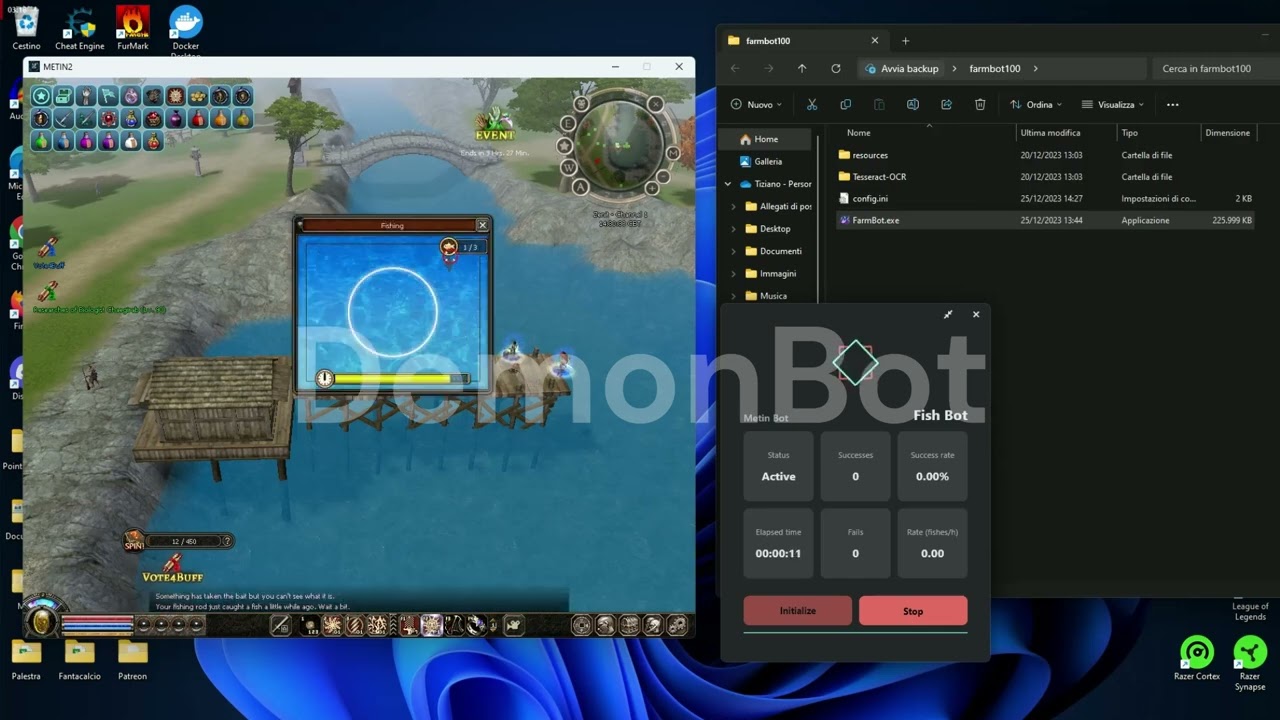
Task: Click the yellow fishing timer bar
Action: coord(401,379)
